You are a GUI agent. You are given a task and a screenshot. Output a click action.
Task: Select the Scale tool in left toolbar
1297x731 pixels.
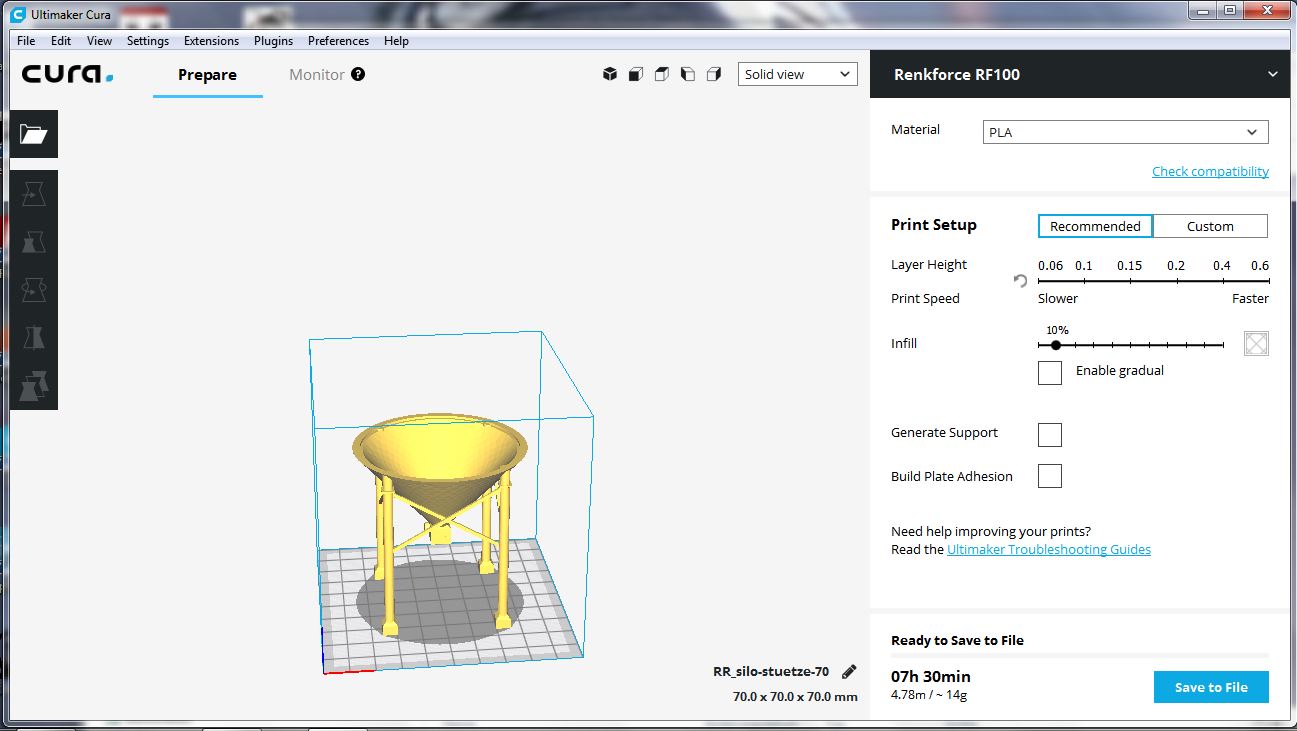(x=33, y=242)
